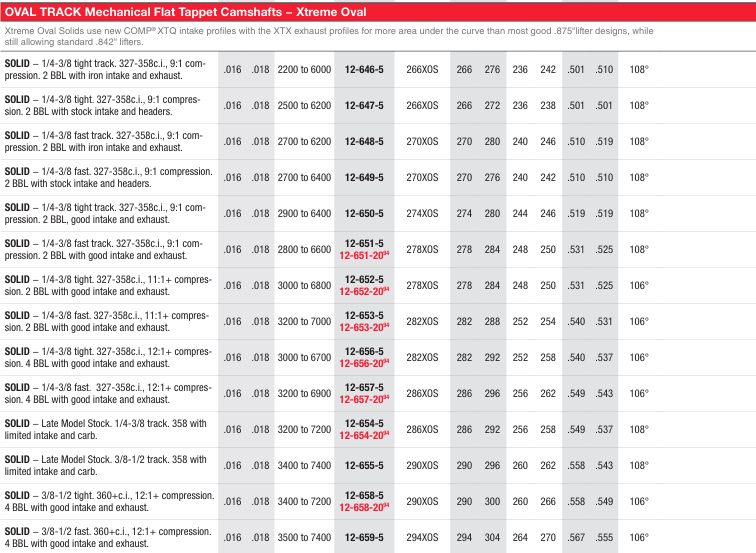
Task: Click lobe separation 108° in the 12-655-5 row
Action: point(639,465)
